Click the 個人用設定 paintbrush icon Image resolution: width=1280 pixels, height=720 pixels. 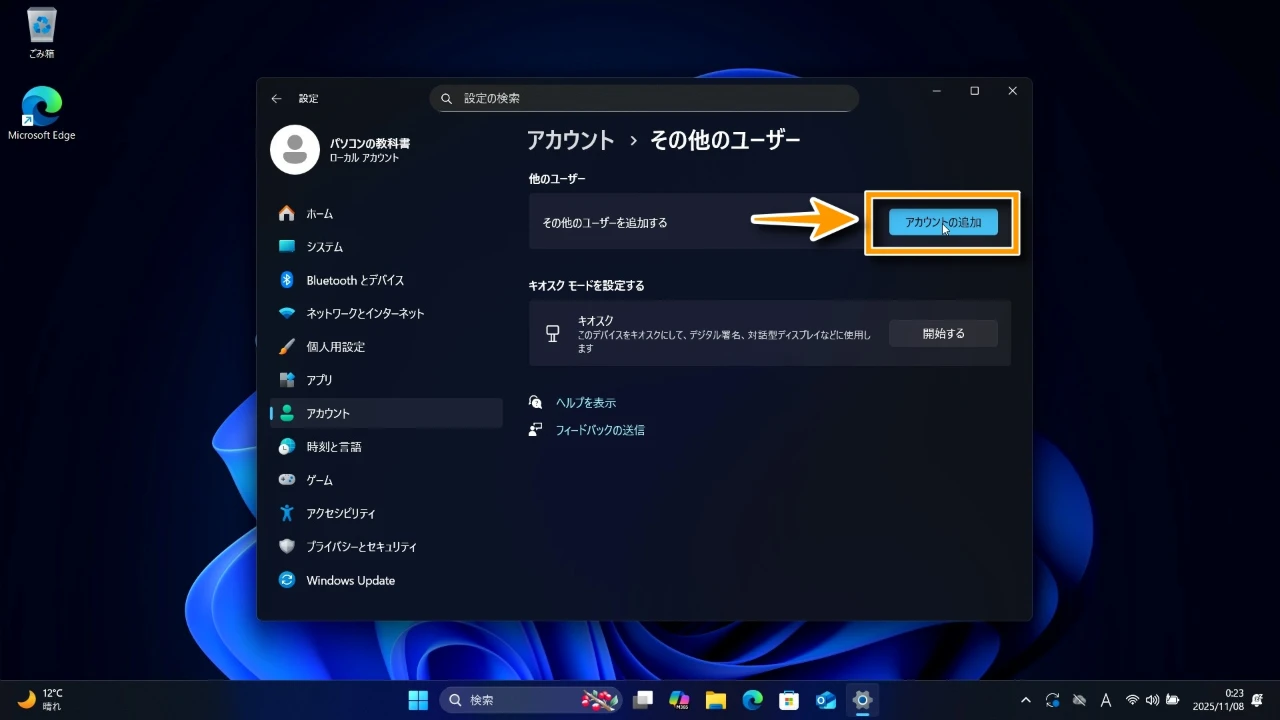point(287,347)
